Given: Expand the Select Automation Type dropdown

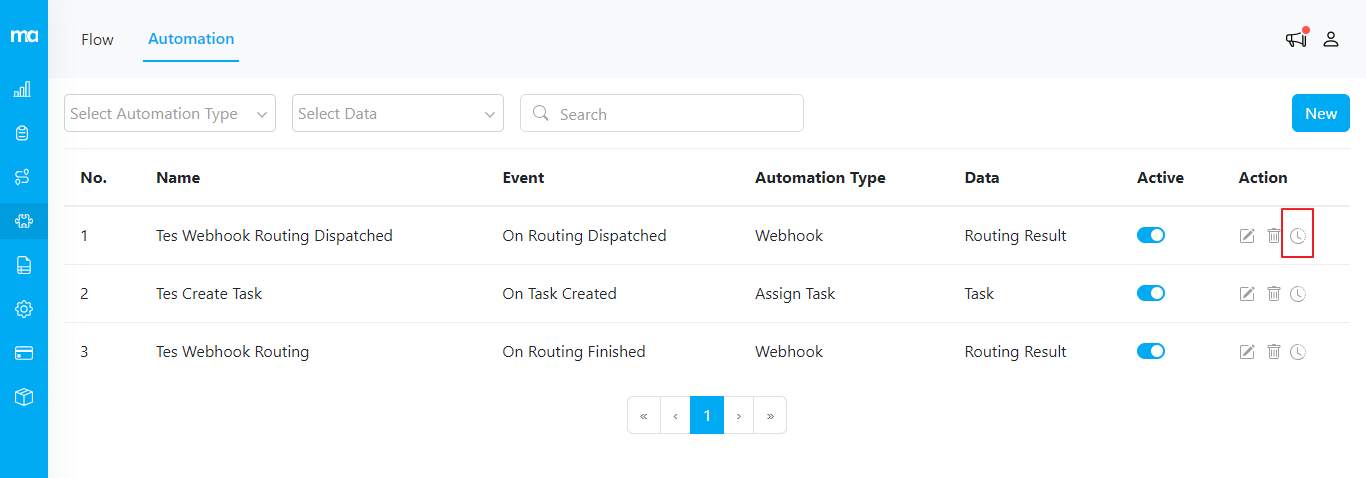Looking at the screenshot, I should [x=170, y=114].
